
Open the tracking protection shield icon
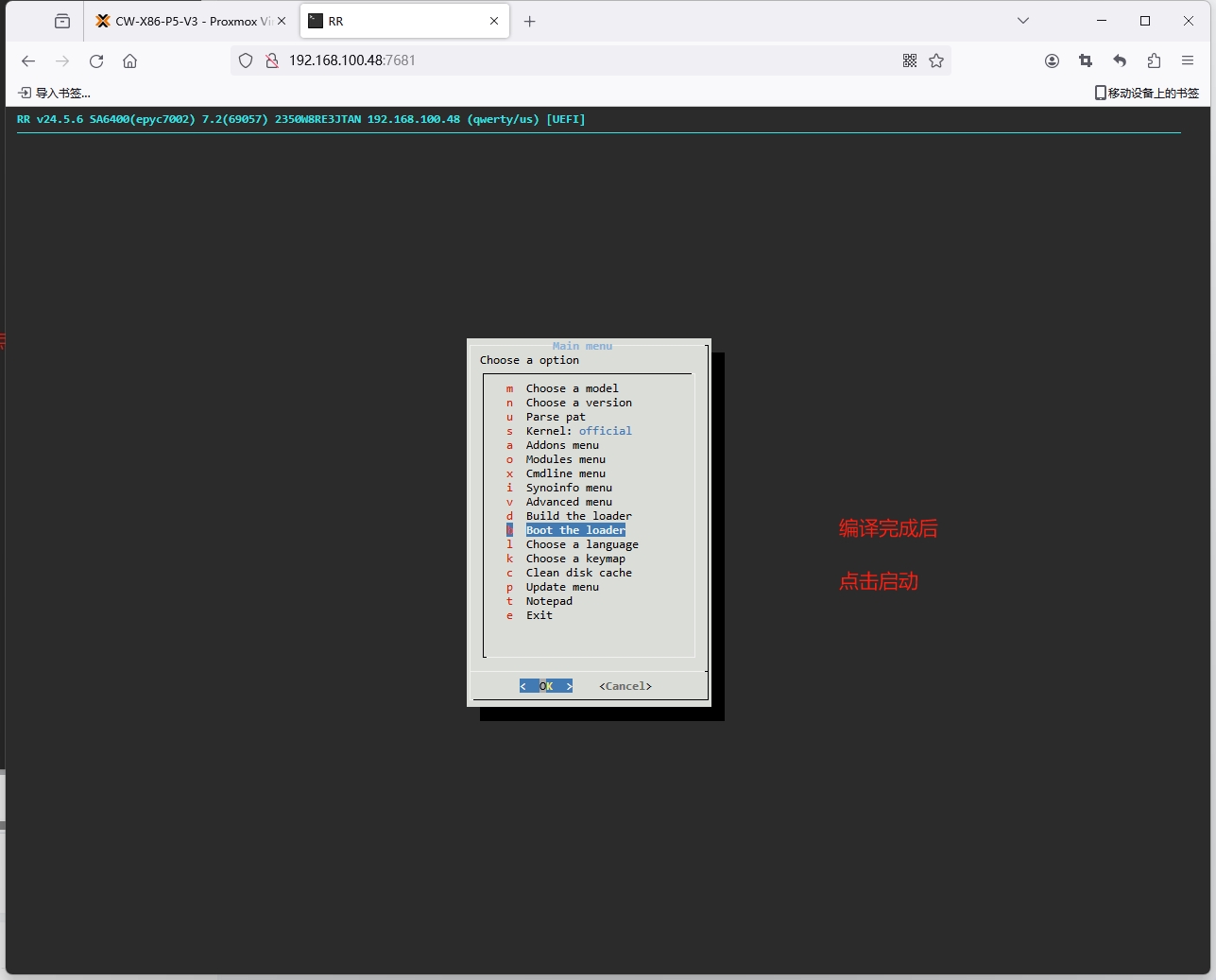pyautogui.click(x=246, y=60)
